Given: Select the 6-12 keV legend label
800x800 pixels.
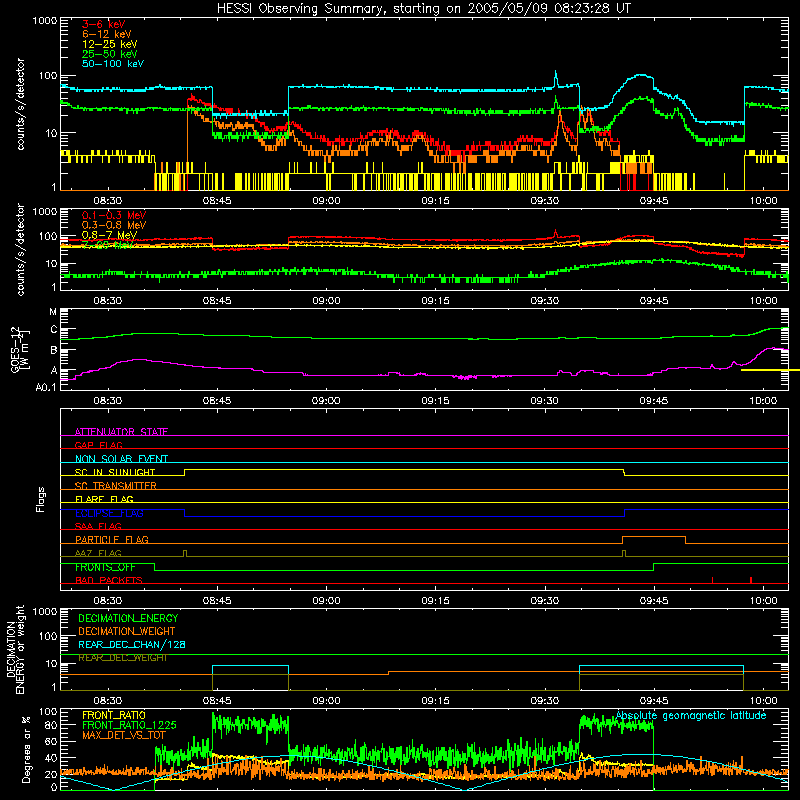Looking at the screenshot, I should [107, 34].
